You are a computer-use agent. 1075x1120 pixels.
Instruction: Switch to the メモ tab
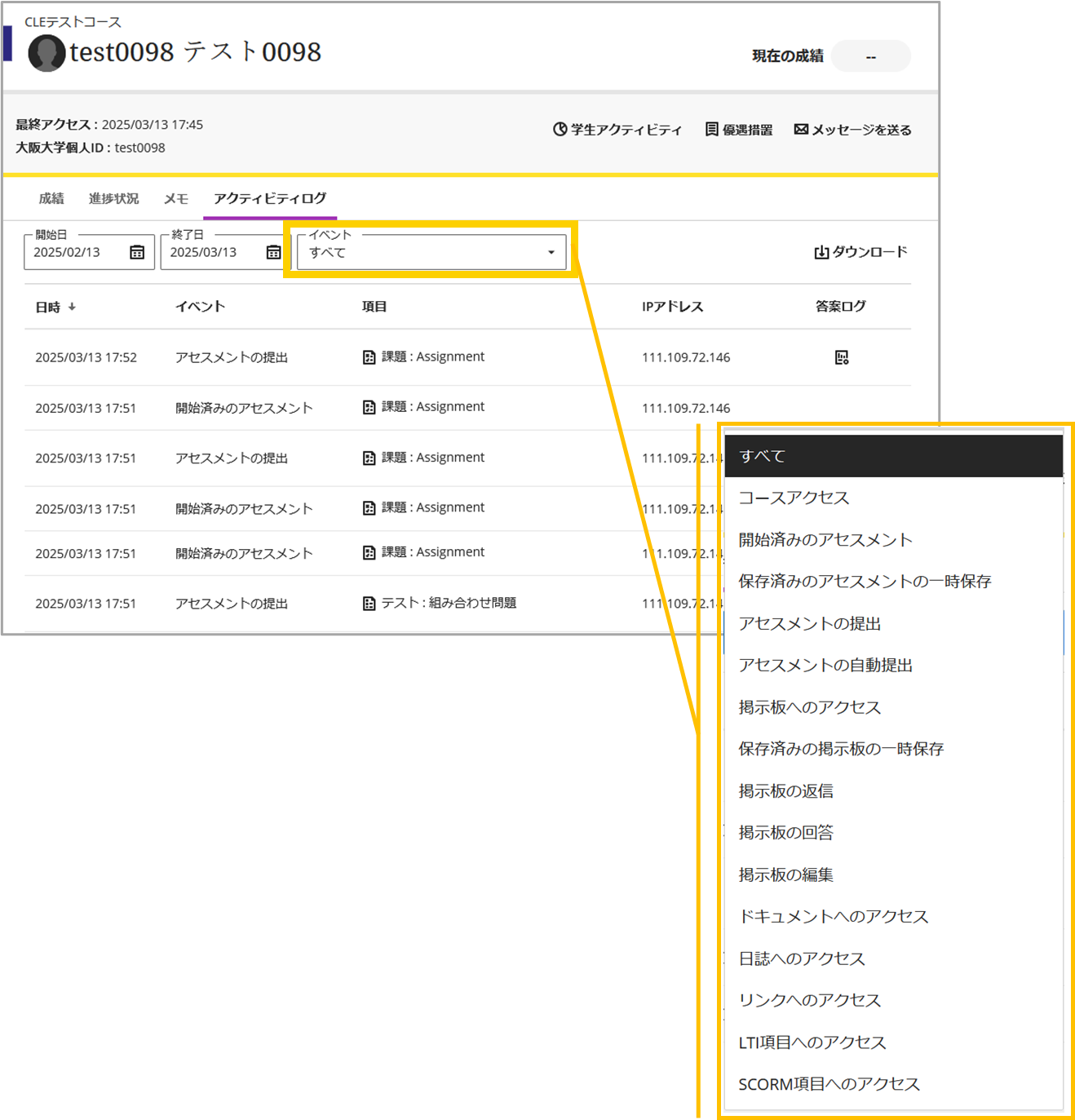(176, 198)
